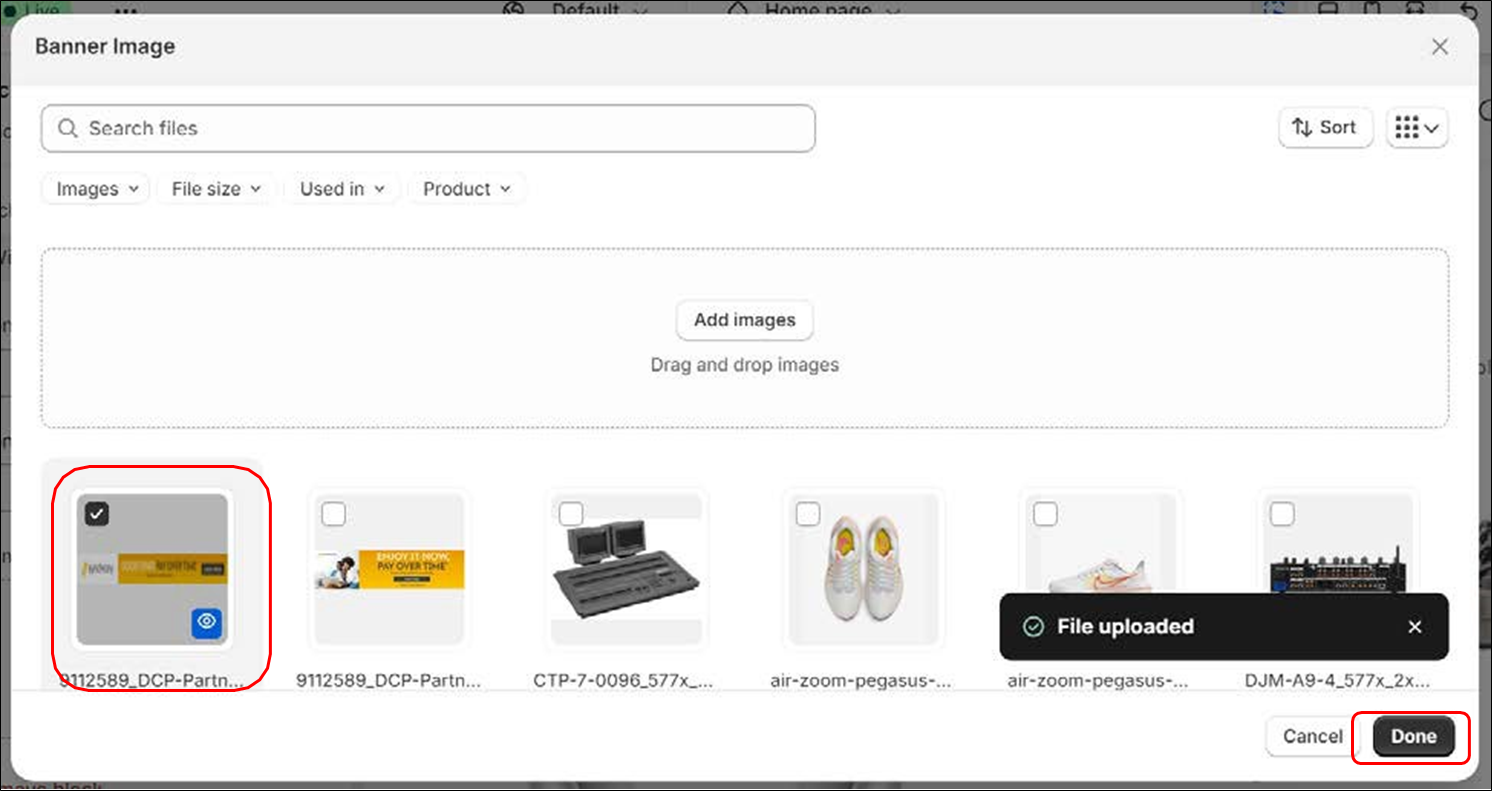Uncheck the selected first banner image checkbox
This screenshot has height=791, width=1492.
(97, 514)
